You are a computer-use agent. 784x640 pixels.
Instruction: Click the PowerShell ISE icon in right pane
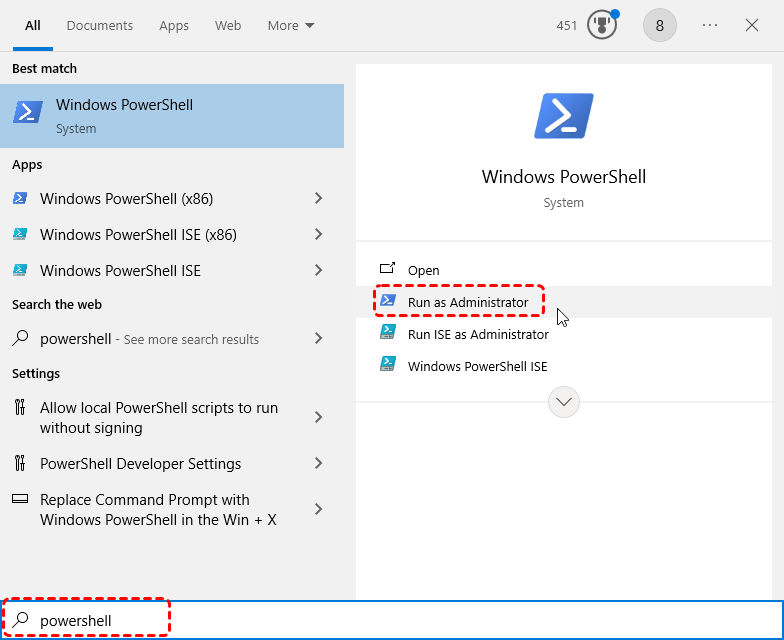(x=388, y=366)
